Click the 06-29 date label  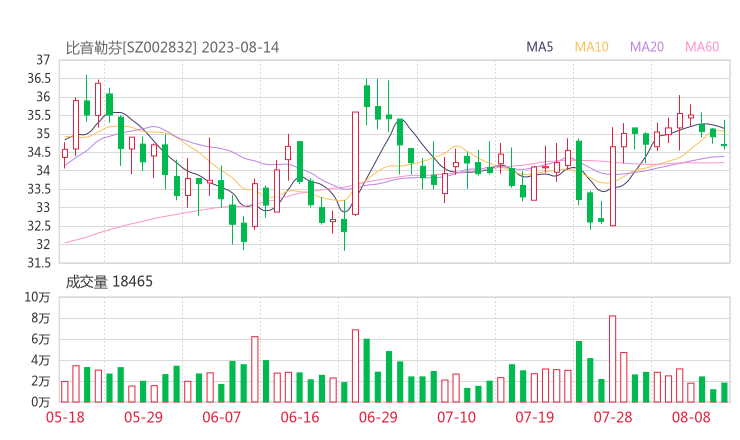(378, 417)
